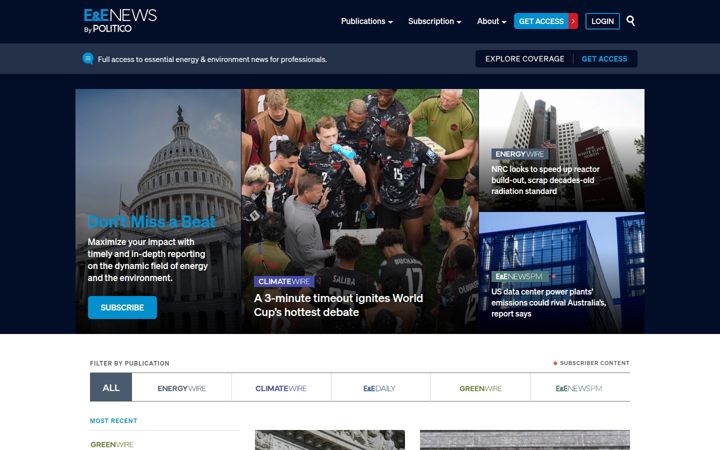Open the Login button
720x450 pixels.
tap(602, 21)
